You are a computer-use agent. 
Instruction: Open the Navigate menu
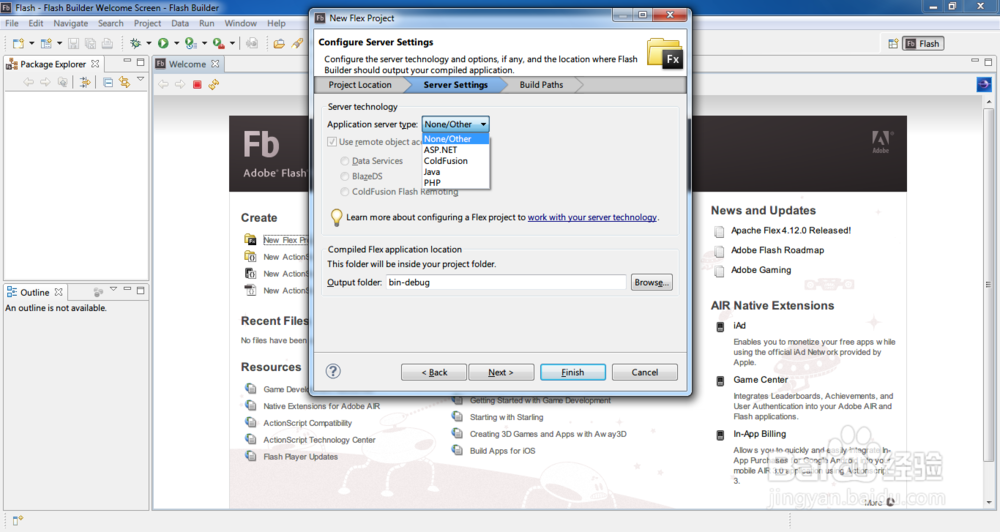click(71, 23)
